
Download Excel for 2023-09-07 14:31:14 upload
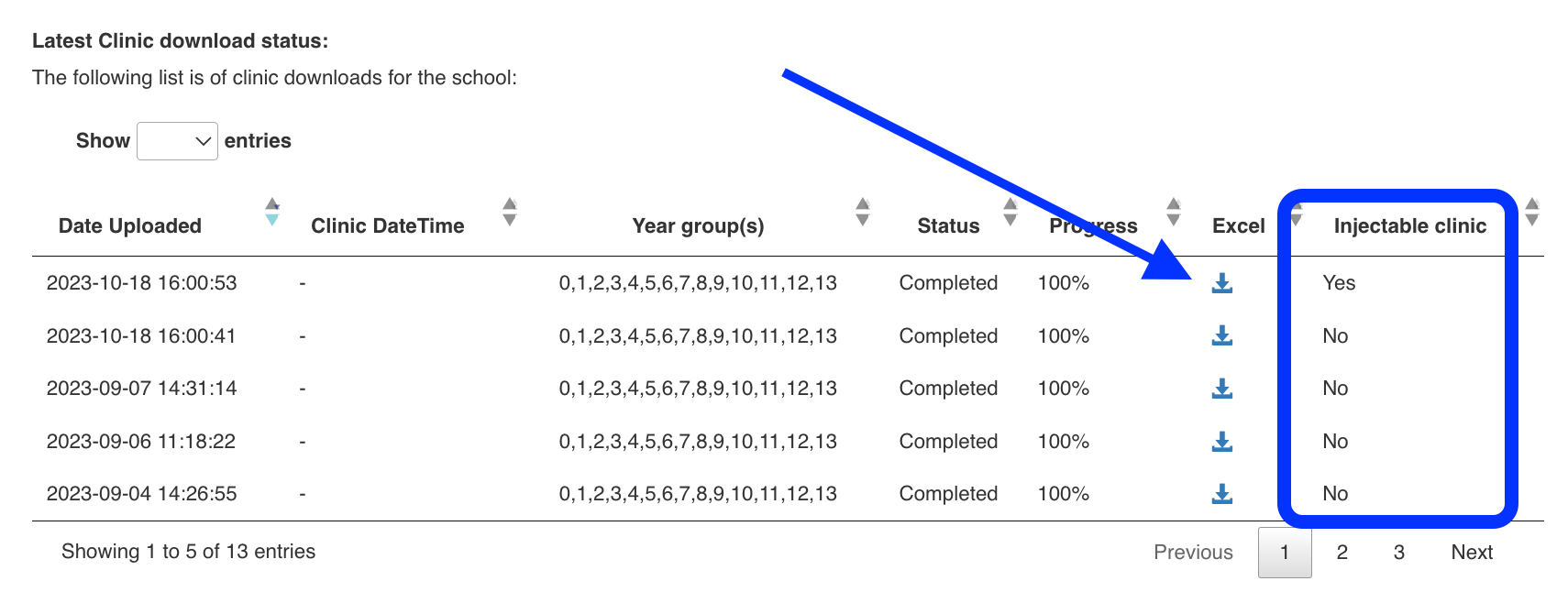tap(1221, 389)
